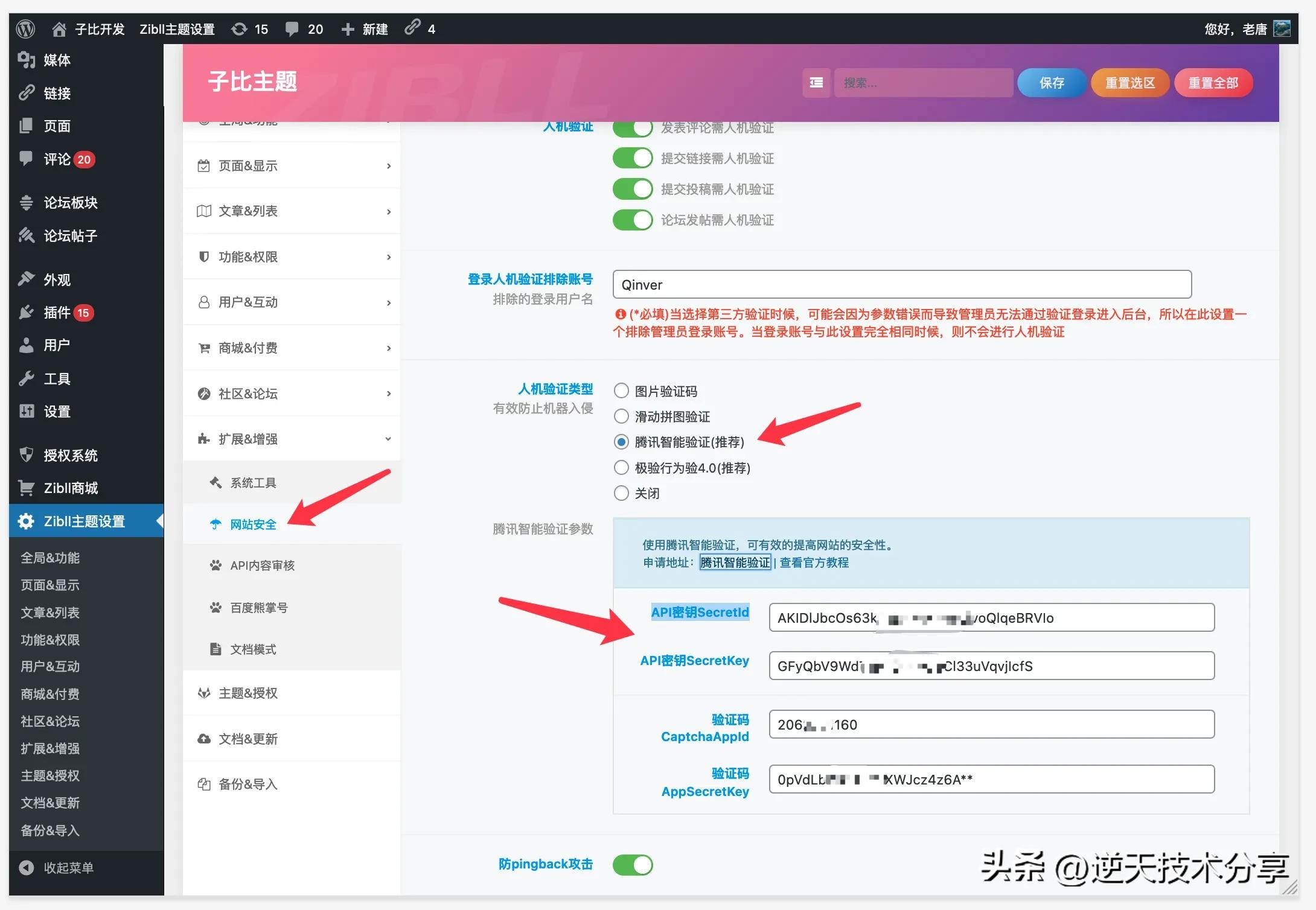Open the 查看官方教程 link
This screenshot has height=910, width=1316.
point(813,562)
